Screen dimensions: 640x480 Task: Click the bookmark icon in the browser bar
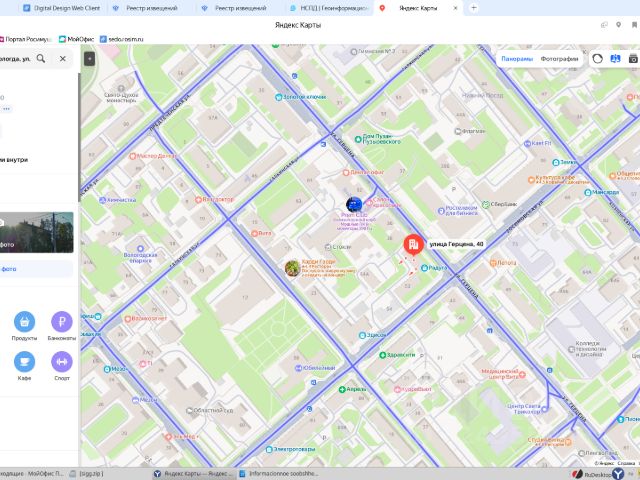click(x=634, y=25)
